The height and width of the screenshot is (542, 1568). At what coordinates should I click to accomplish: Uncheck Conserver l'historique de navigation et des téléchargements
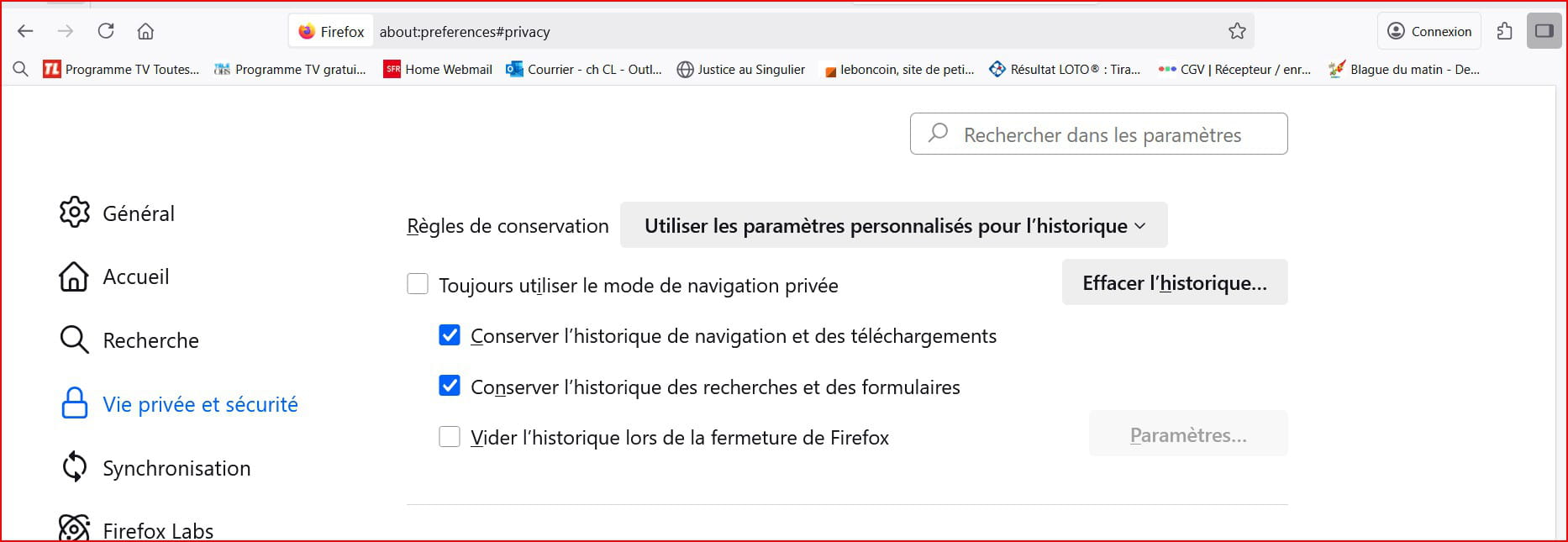(450, 335)
